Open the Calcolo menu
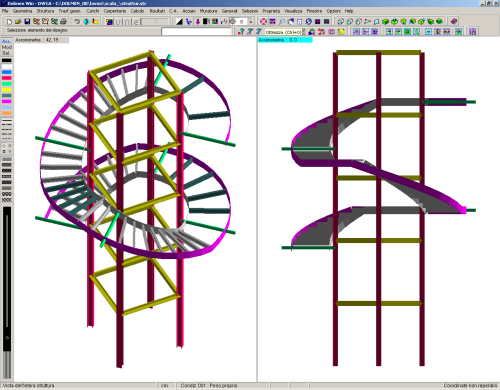The image size is (500, 390). tap(137, 11)
